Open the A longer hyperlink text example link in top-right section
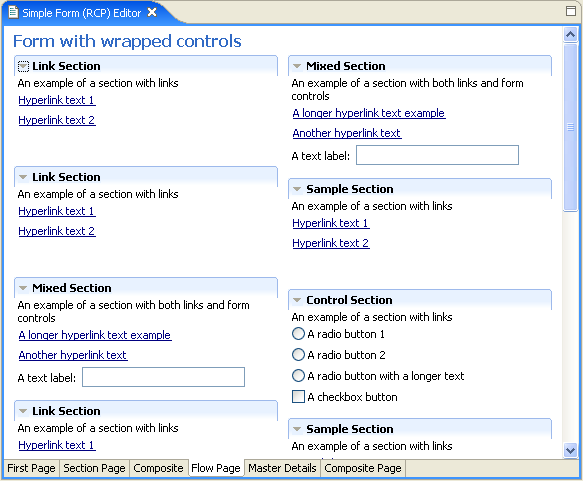583x481 pixels. tap(369, 113)
